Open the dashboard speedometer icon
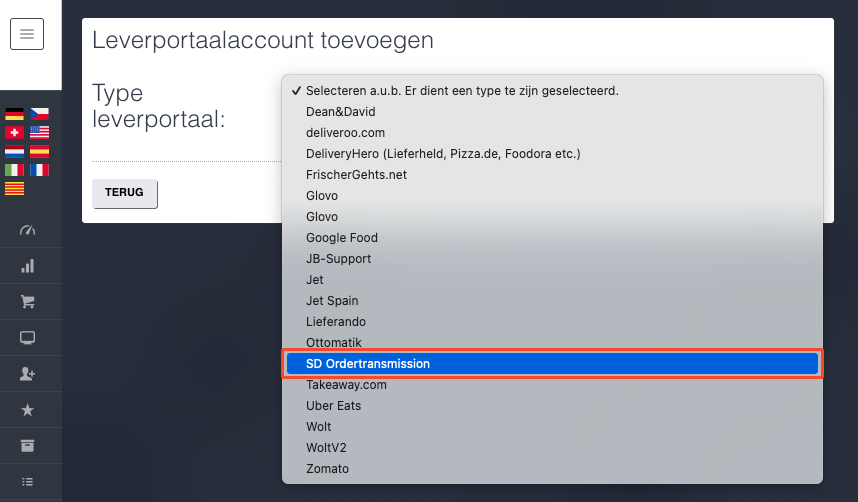 27,230
